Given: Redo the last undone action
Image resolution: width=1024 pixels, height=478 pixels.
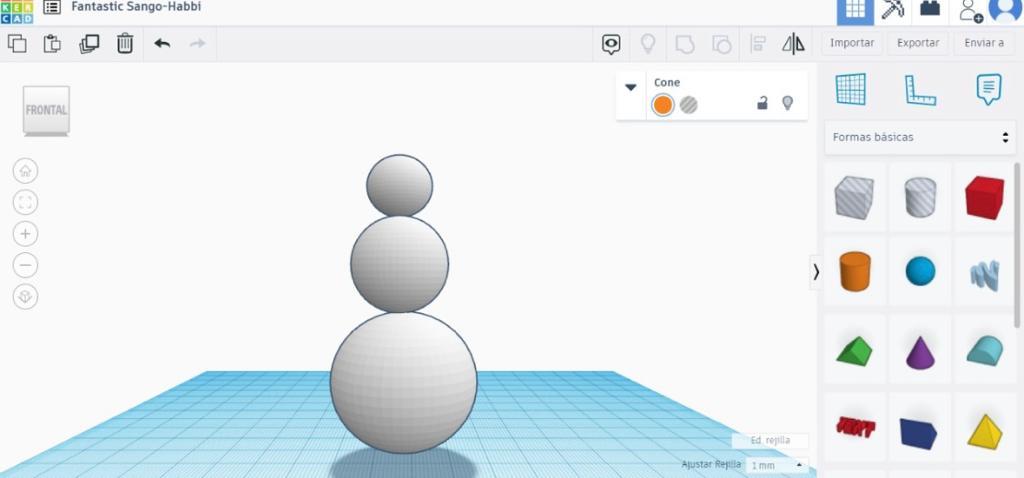Looking at the screenshot, I should click(197, 44).
